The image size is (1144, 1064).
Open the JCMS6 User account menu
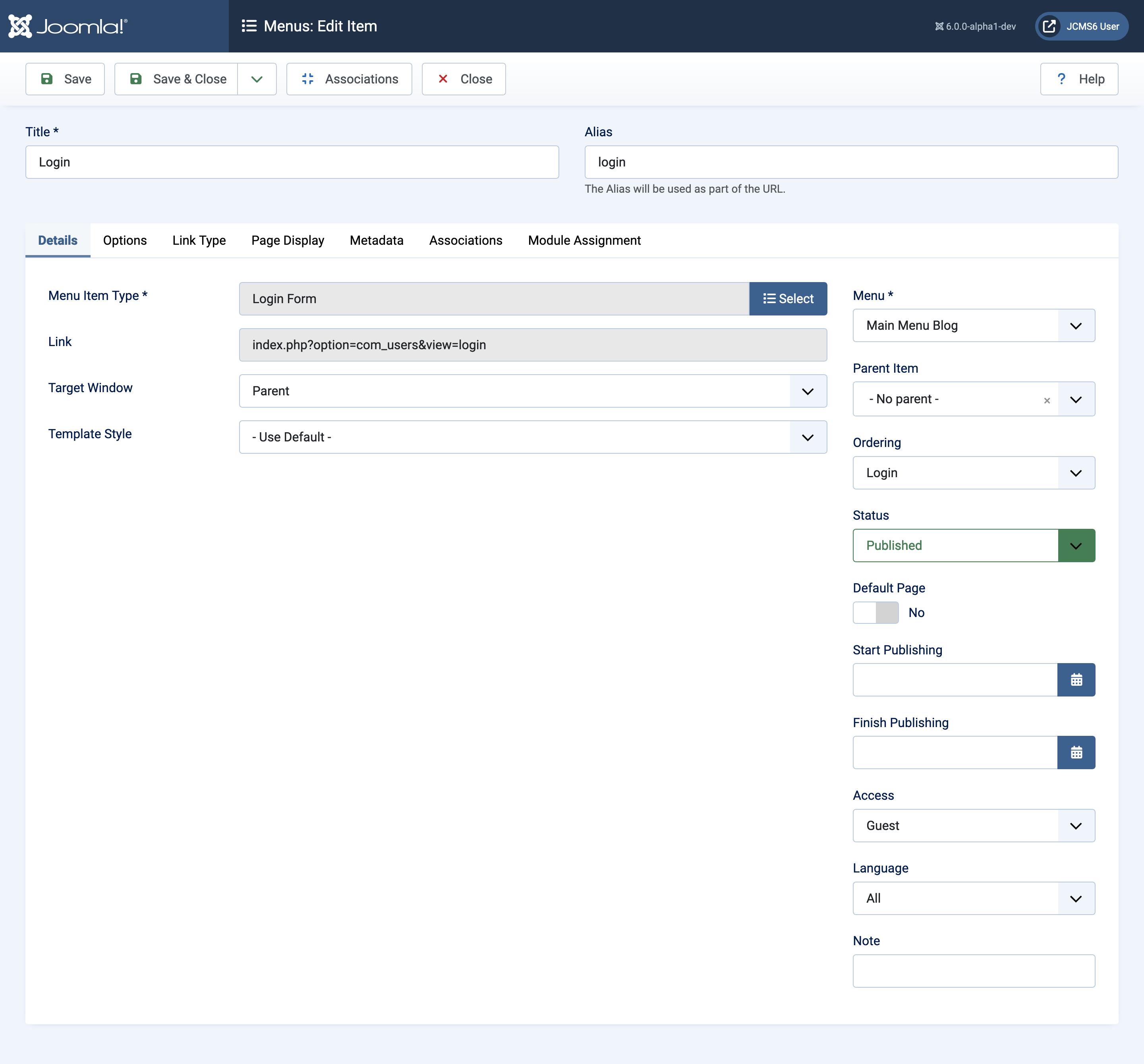pos(1081,26)
